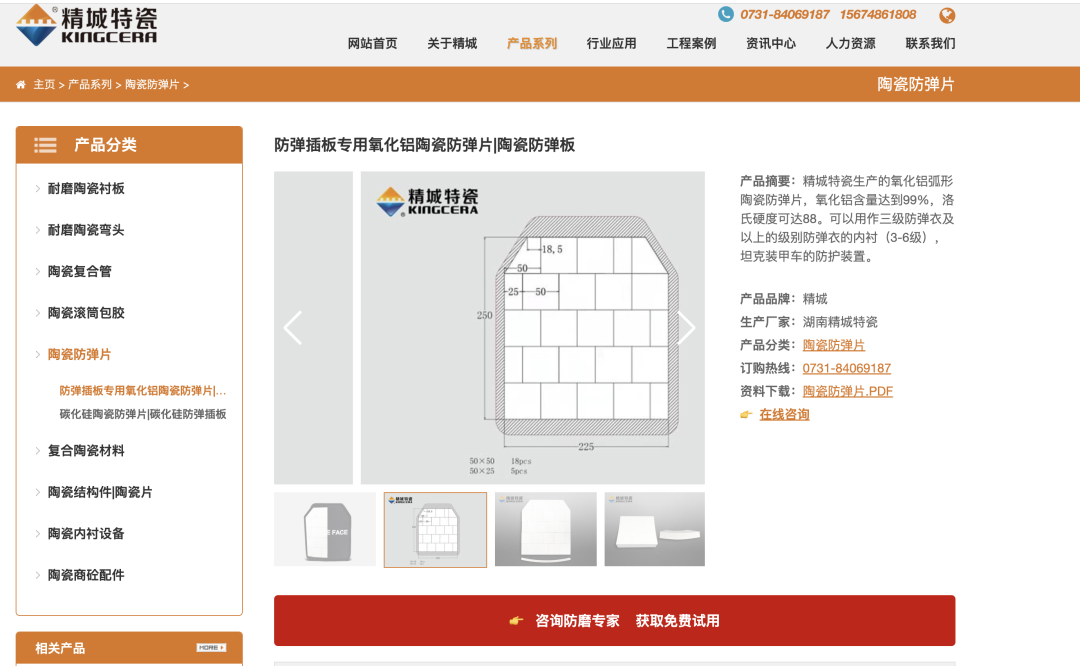Click the home icon in breadcrumb bar
The width and height of the screenshot is (1080, 666).
pyautogui.click(x=21, y=85)
